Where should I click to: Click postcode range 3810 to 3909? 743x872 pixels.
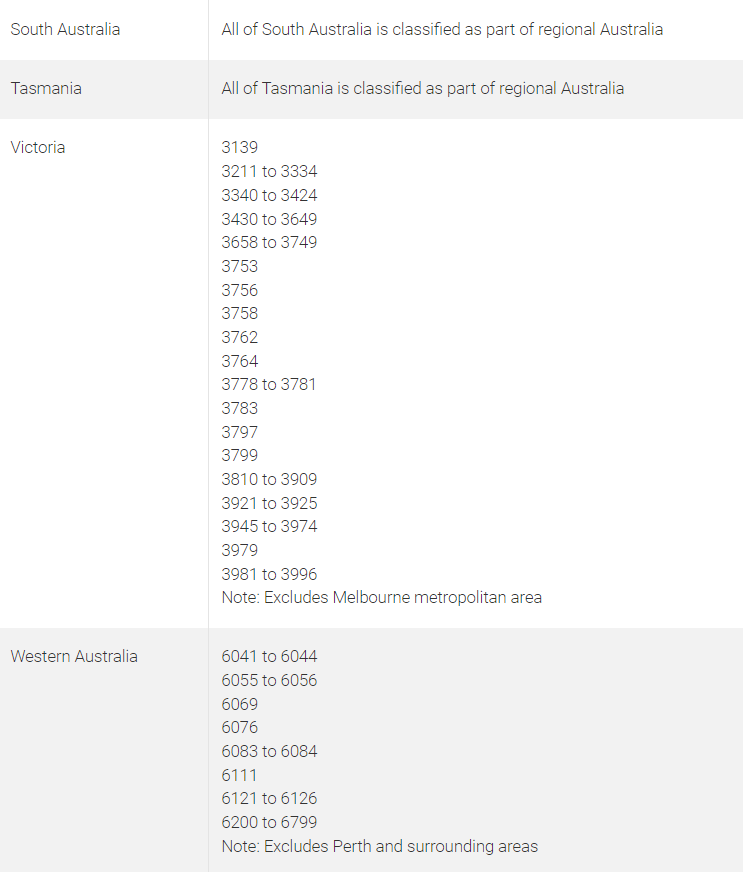[x=269, y=479]
